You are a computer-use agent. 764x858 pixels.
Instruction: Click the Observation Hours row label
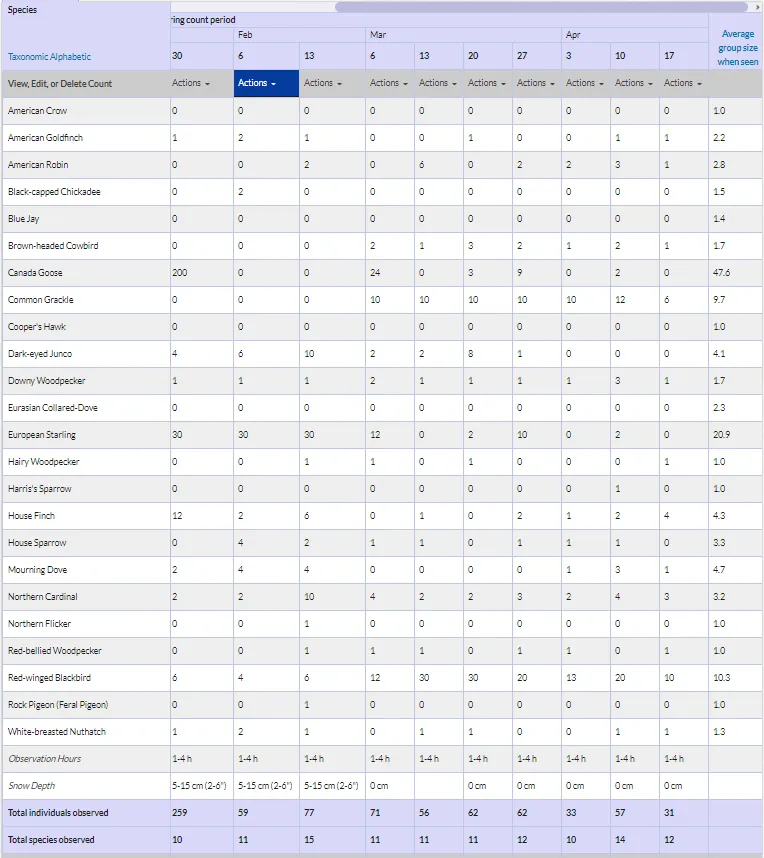[x=44, y=759]
